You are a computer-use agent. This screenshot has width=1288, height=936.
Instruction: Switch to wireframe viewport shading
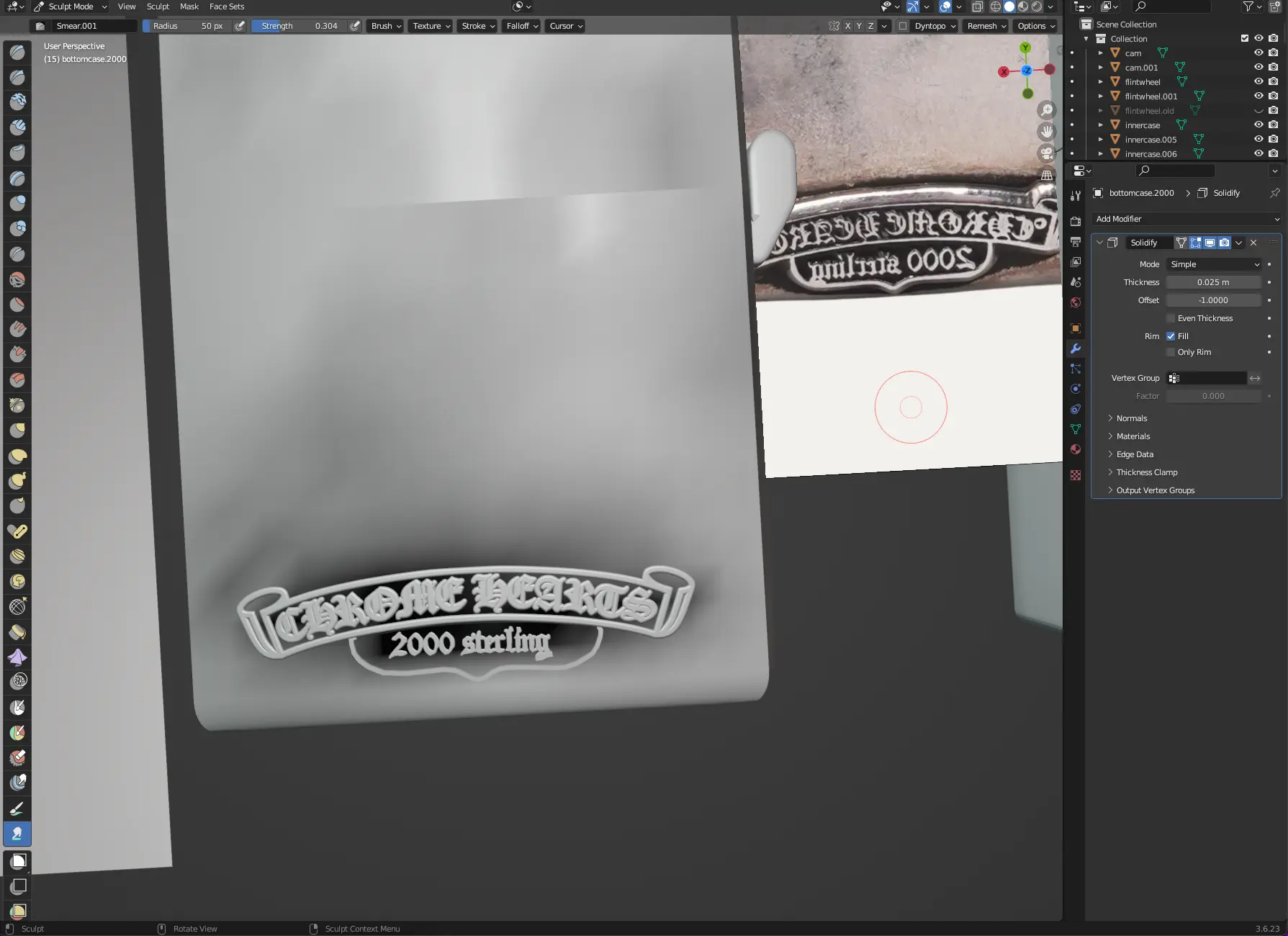(x=996, y=6)
